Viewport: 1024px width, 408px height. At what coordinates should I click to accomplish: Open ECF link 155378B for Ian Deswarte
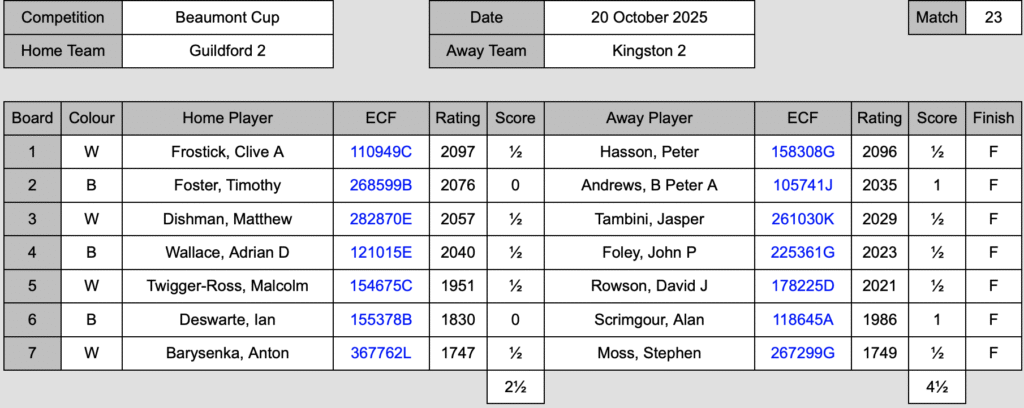point(381,320)
